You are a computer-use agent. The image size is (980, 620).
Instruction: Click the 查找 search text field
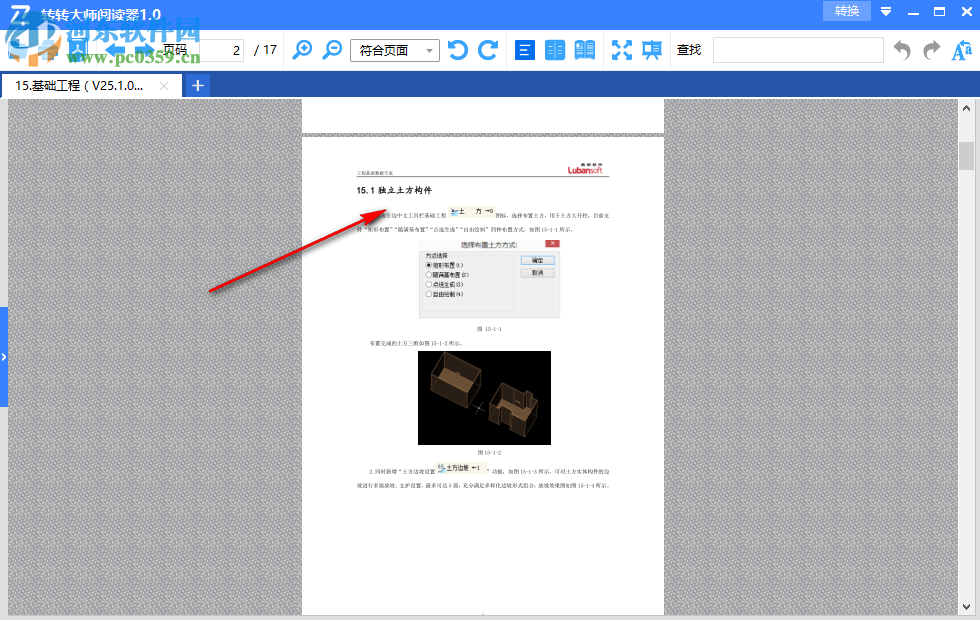click(x=798, y=50)
